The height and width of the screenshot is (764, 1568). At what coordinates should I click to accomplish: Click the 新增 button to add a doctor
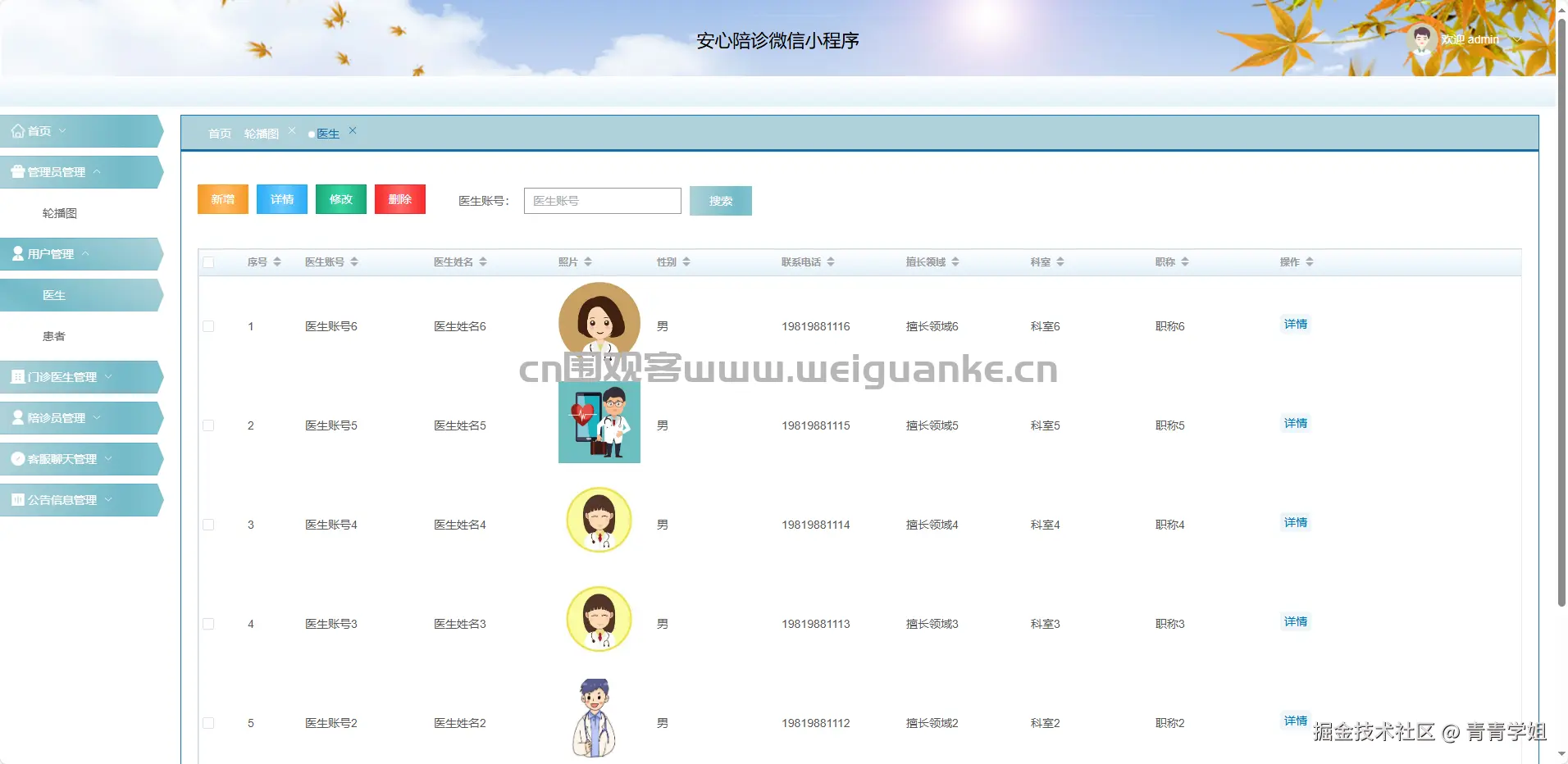(x=222, y=199)
